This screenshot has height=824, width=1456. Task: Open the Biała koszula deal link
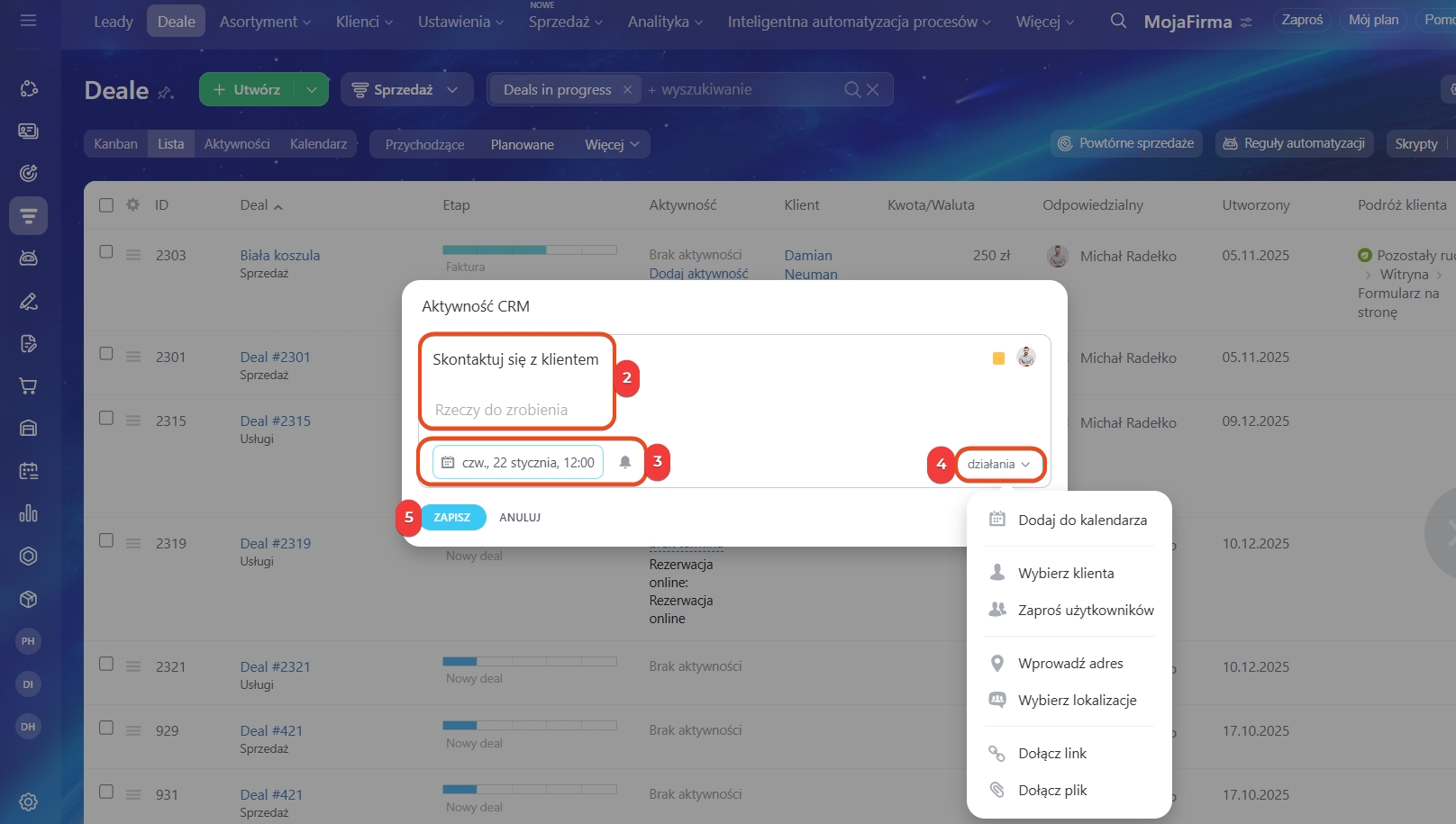(x=280, y=255)
